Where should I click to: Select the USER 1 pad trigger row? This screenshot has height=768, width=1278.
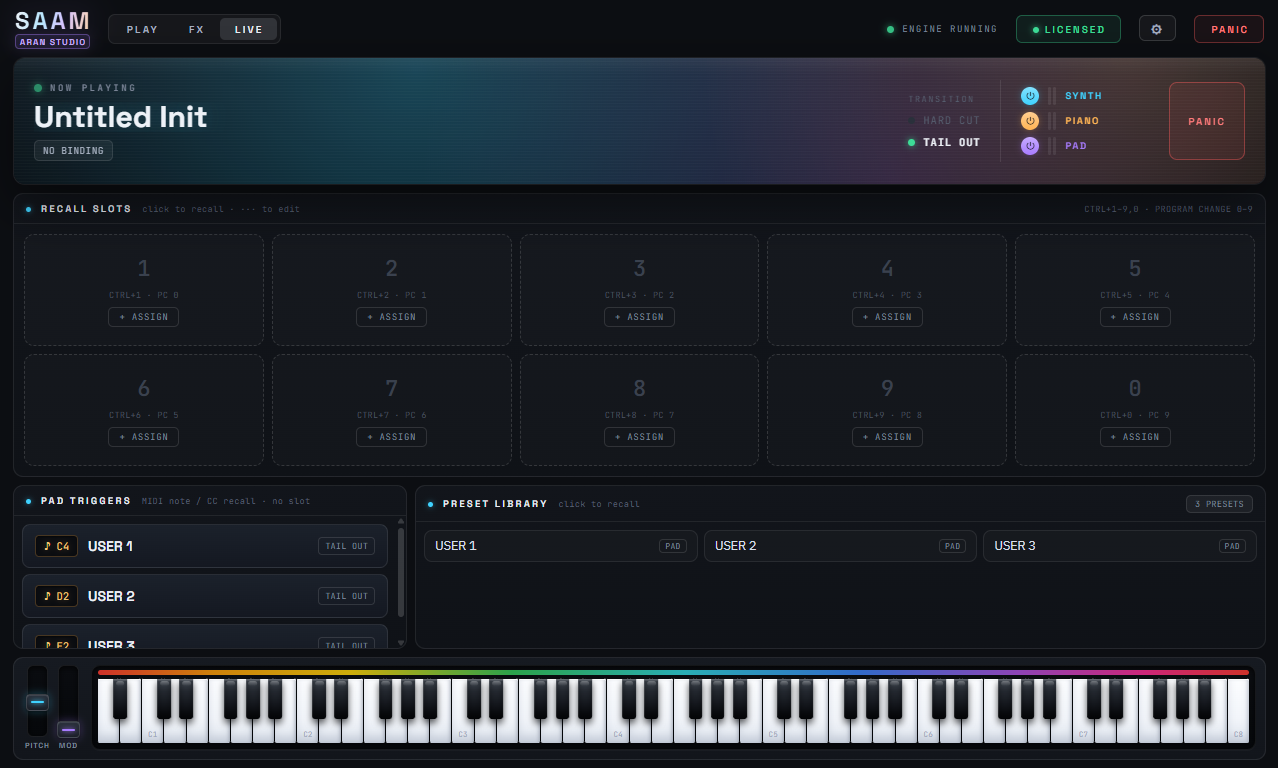[205, 546]
